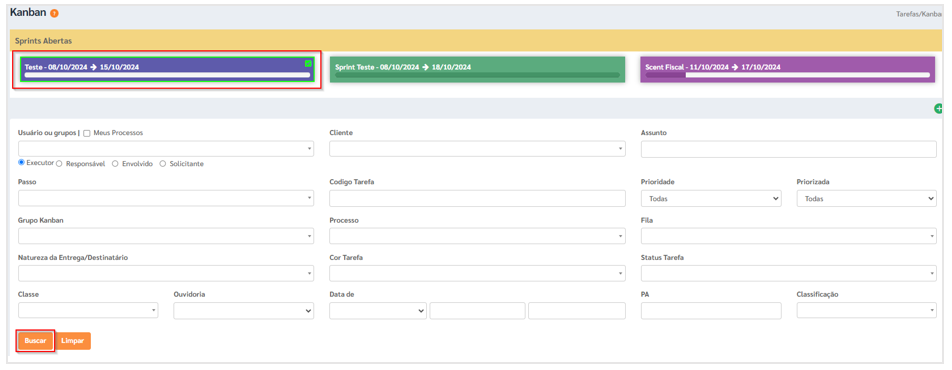Open the Prioridade dropdown
The width and height of the screenshot is (952, 370).
pos(711,198)
